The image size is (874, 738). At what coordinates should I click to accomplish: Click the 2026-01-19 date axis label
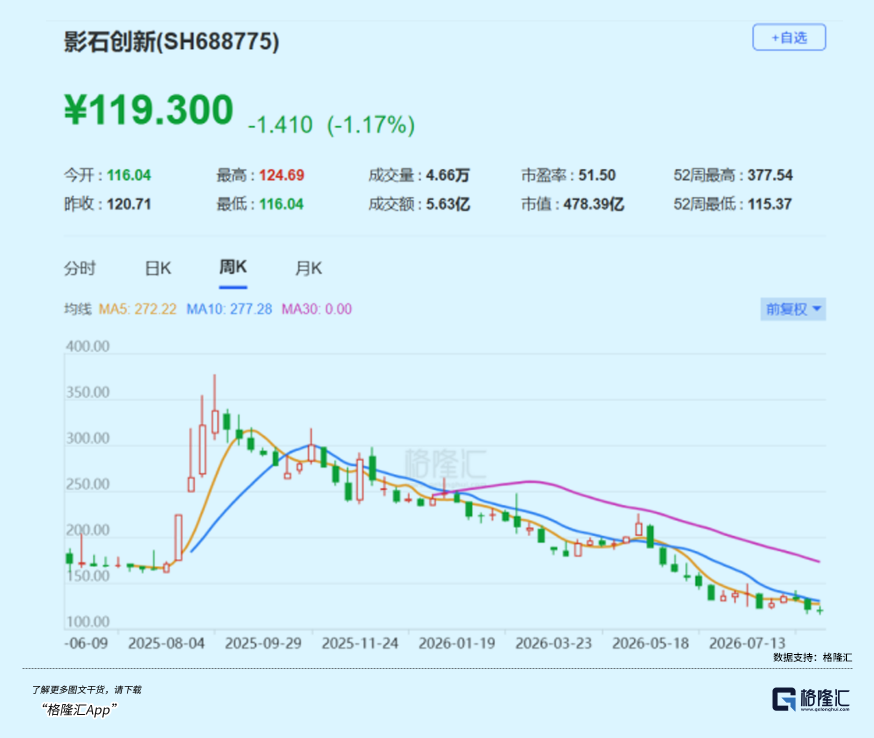click(x=457, y=643)
